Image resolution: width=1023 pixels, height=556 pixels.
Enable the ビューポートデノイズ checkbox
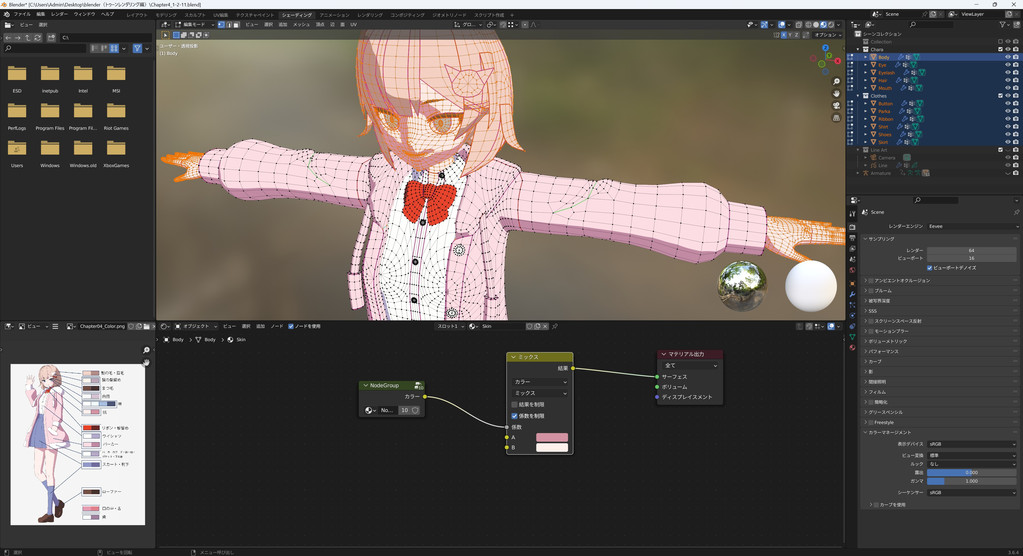point(929,268)
